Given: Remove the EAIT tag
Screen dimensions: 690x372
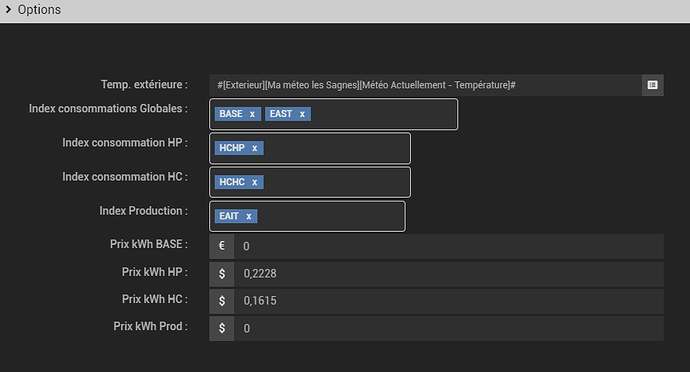Looking at the screenshot, I should (249, 216).
